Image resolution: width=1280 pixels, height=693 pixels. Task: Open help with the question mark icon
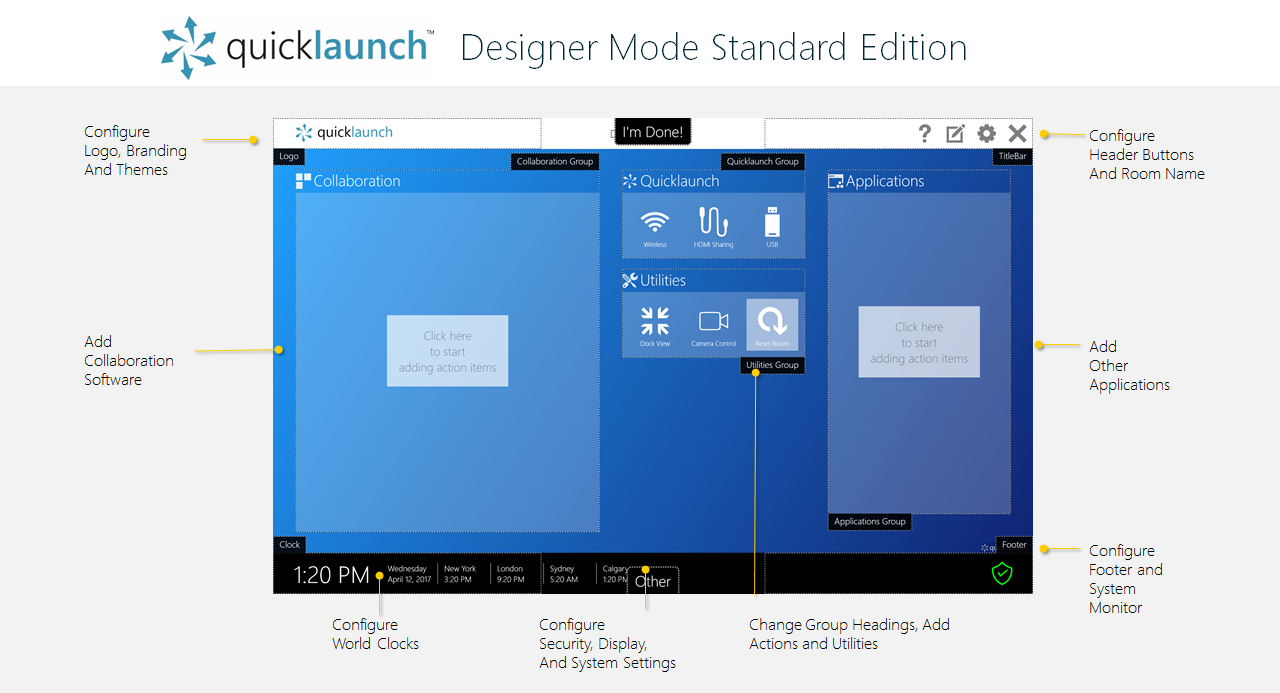tap(925, 133)
